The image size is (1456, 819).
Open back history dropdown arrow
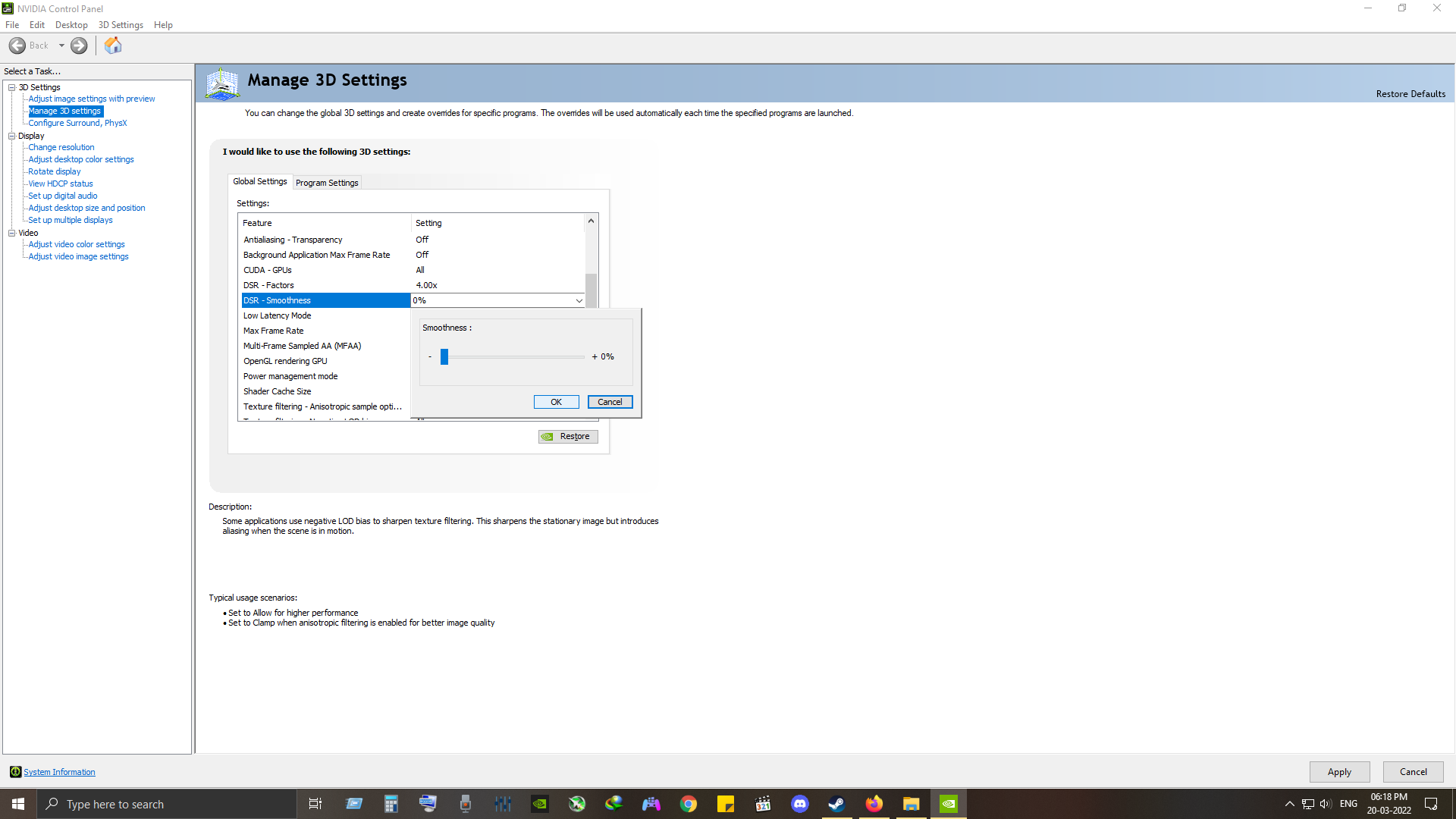[61, 45]
